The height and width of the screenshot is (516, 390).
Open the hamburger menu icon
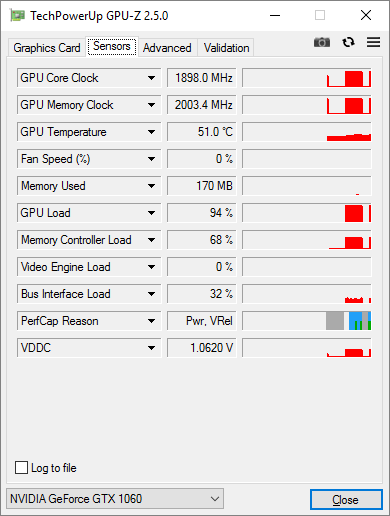tap(373, 42)
